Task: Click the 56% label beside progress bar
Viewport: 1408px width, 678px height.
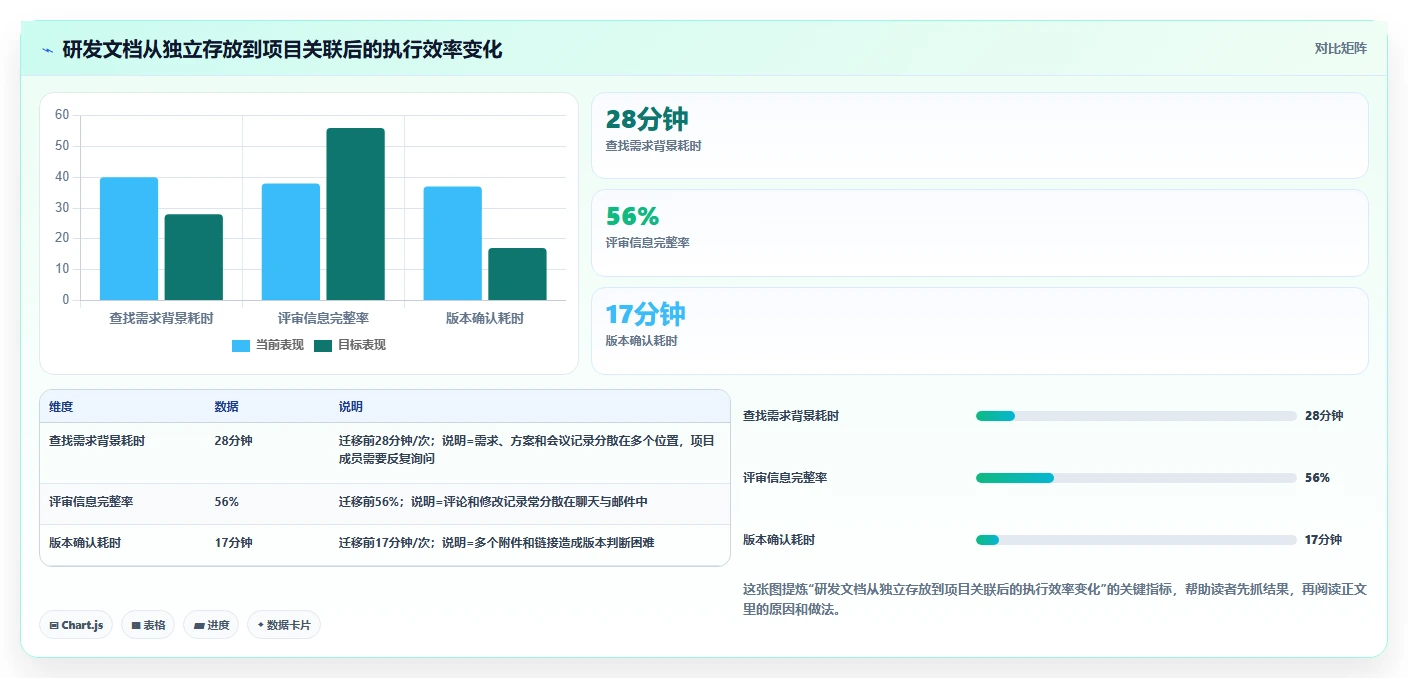Action: (x=1318, y=478)
